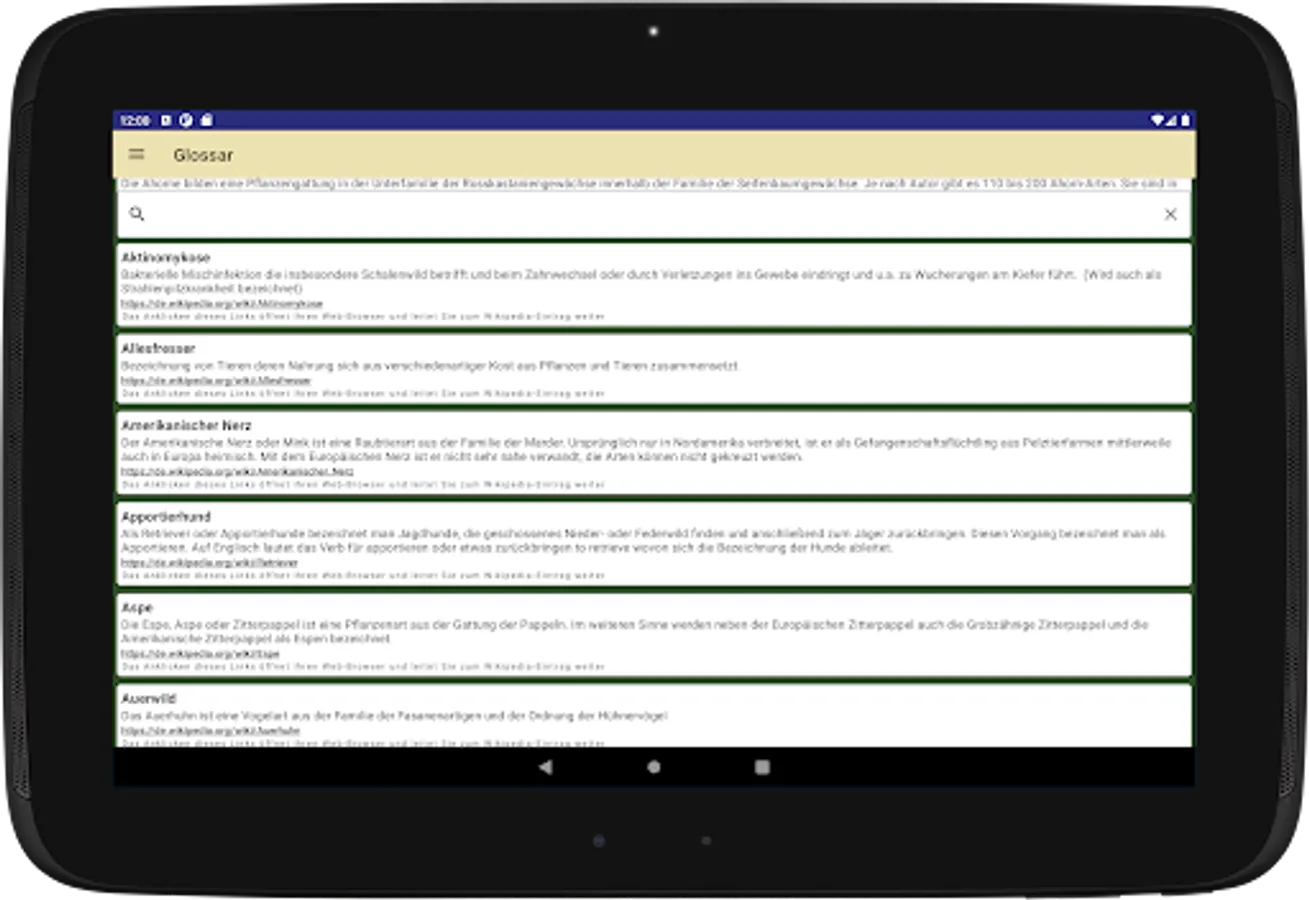Tap the Android back navigation button

pos(545,767)
